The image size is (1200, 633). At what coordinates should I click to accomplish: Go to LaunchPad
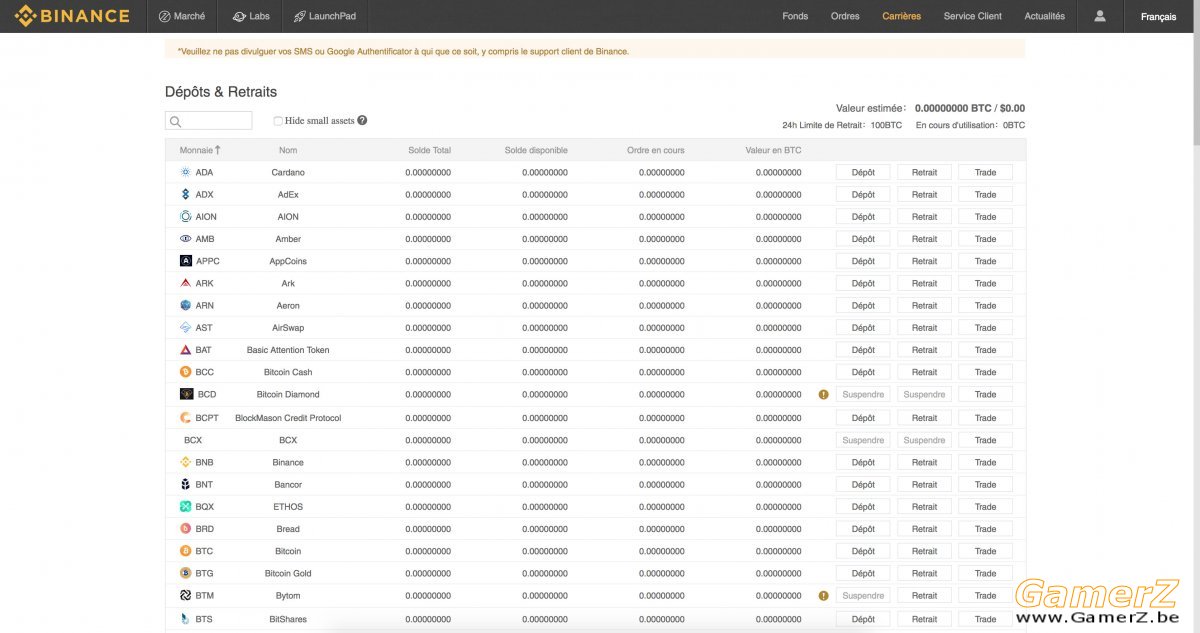tap(325, 16)
